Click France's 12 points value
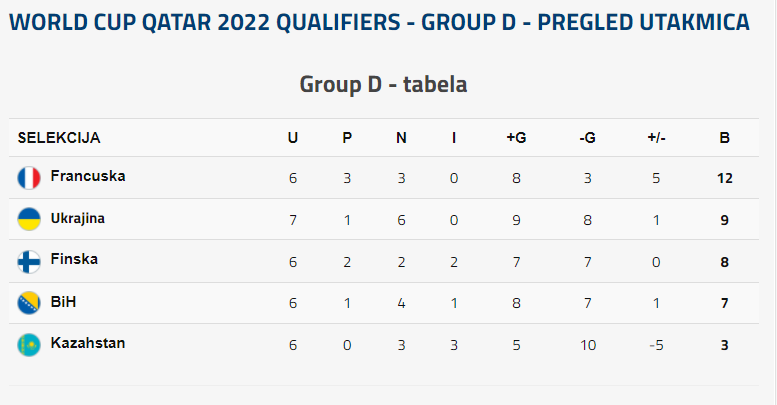Image resolution: width=777 pixels, height=405 pixels. [x=724, y=178]
